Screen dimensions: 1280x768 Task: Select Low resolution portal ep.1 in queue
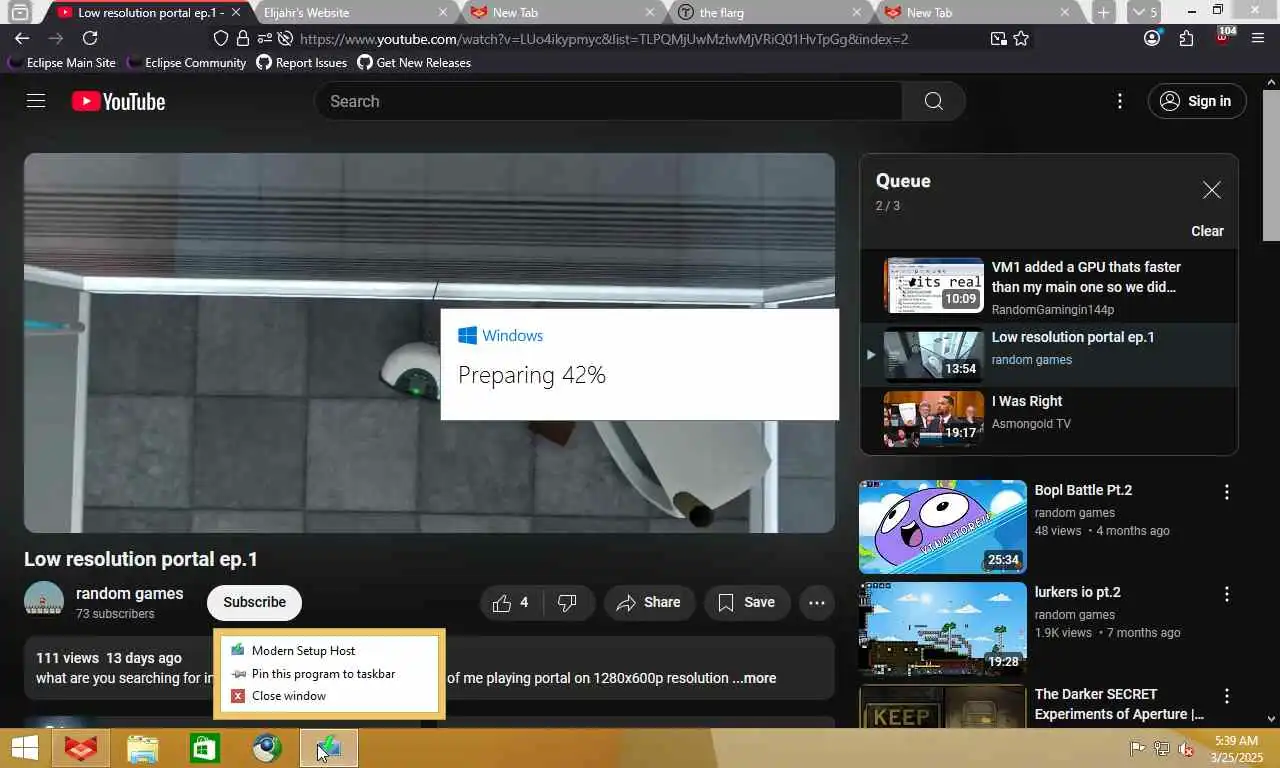click(1049, 355)
